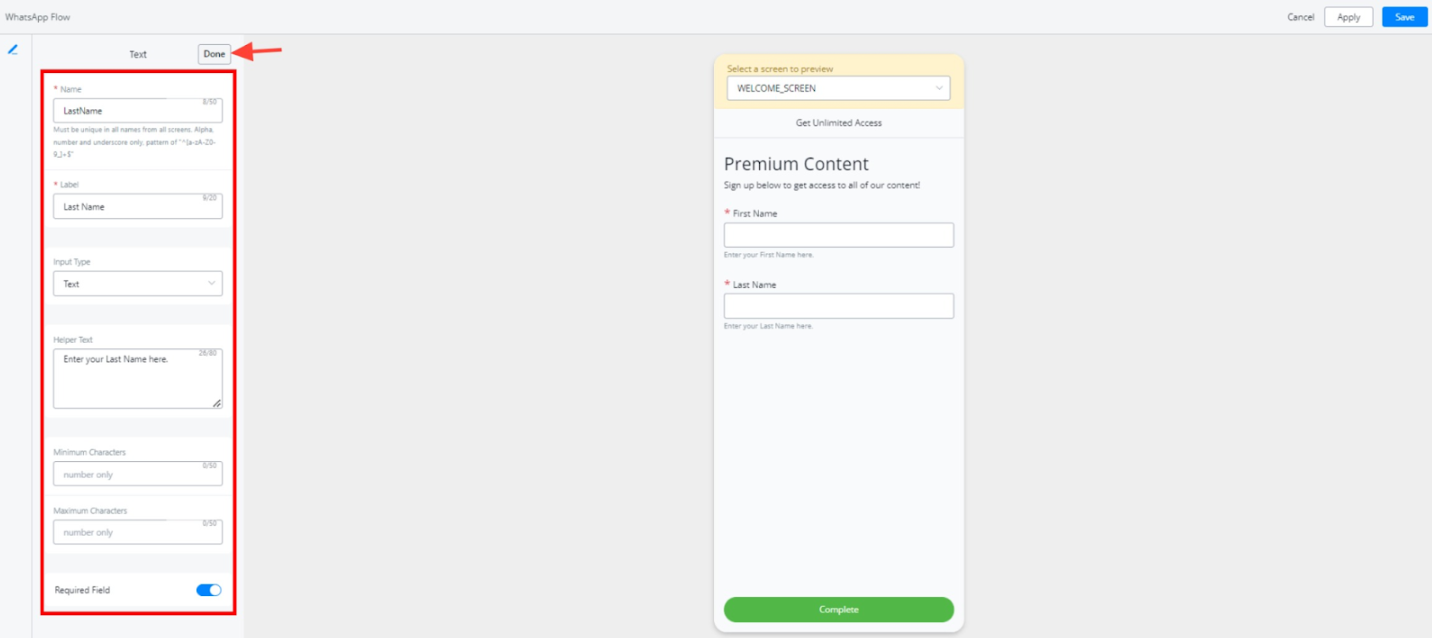Select the Minimum Characters input
Image resolution: width=1432 pixels, height=638 pixels.
point(138,474)
